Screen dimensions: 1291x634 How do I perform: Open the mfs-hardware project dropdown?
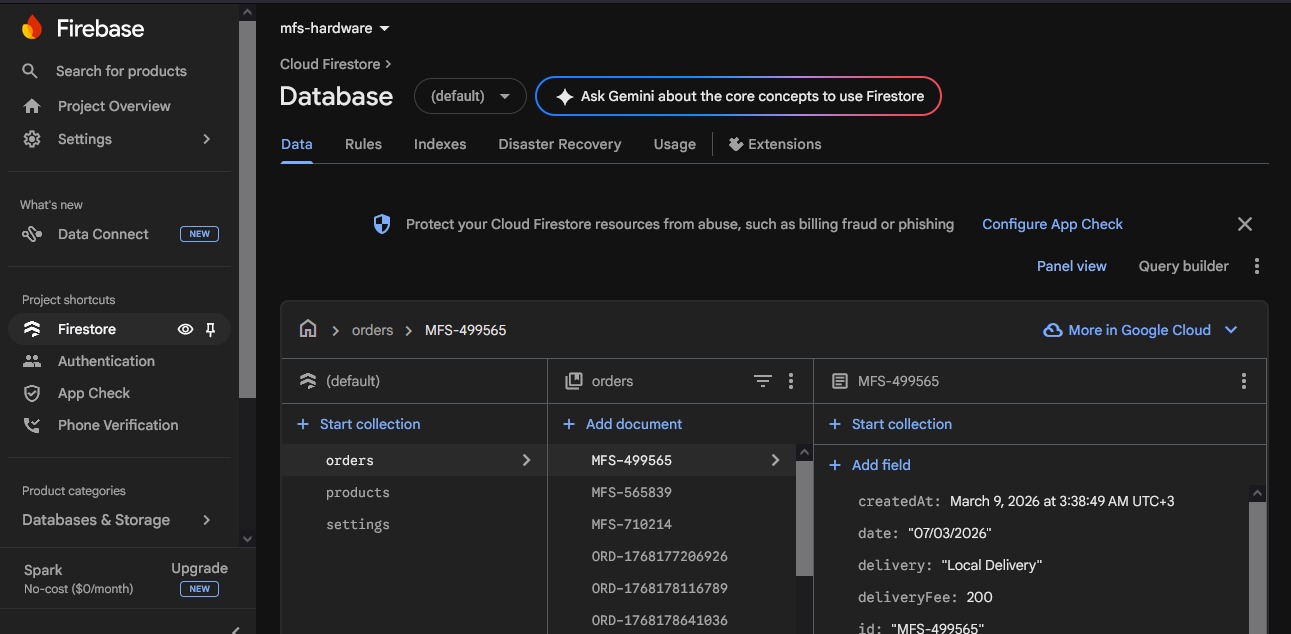click(x=335, y=28)
